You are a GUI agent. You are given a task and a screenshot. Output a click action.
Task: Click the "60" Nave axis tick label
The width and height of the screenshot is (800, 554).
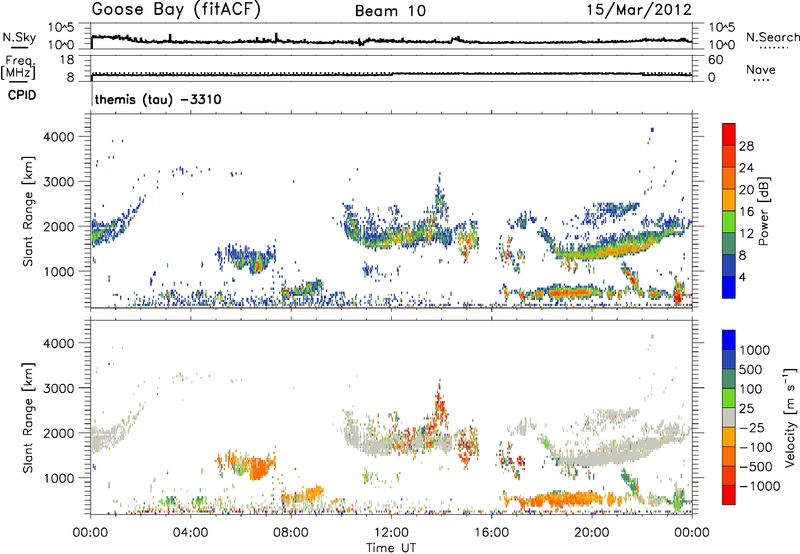[x=715, y=60]
